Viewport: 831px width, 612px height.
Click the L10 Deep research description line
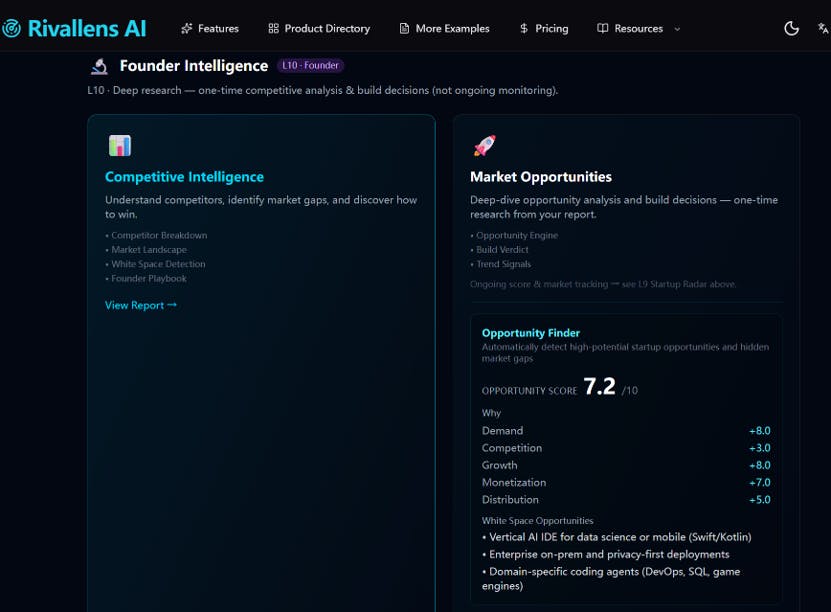click(x=323, y=91)
